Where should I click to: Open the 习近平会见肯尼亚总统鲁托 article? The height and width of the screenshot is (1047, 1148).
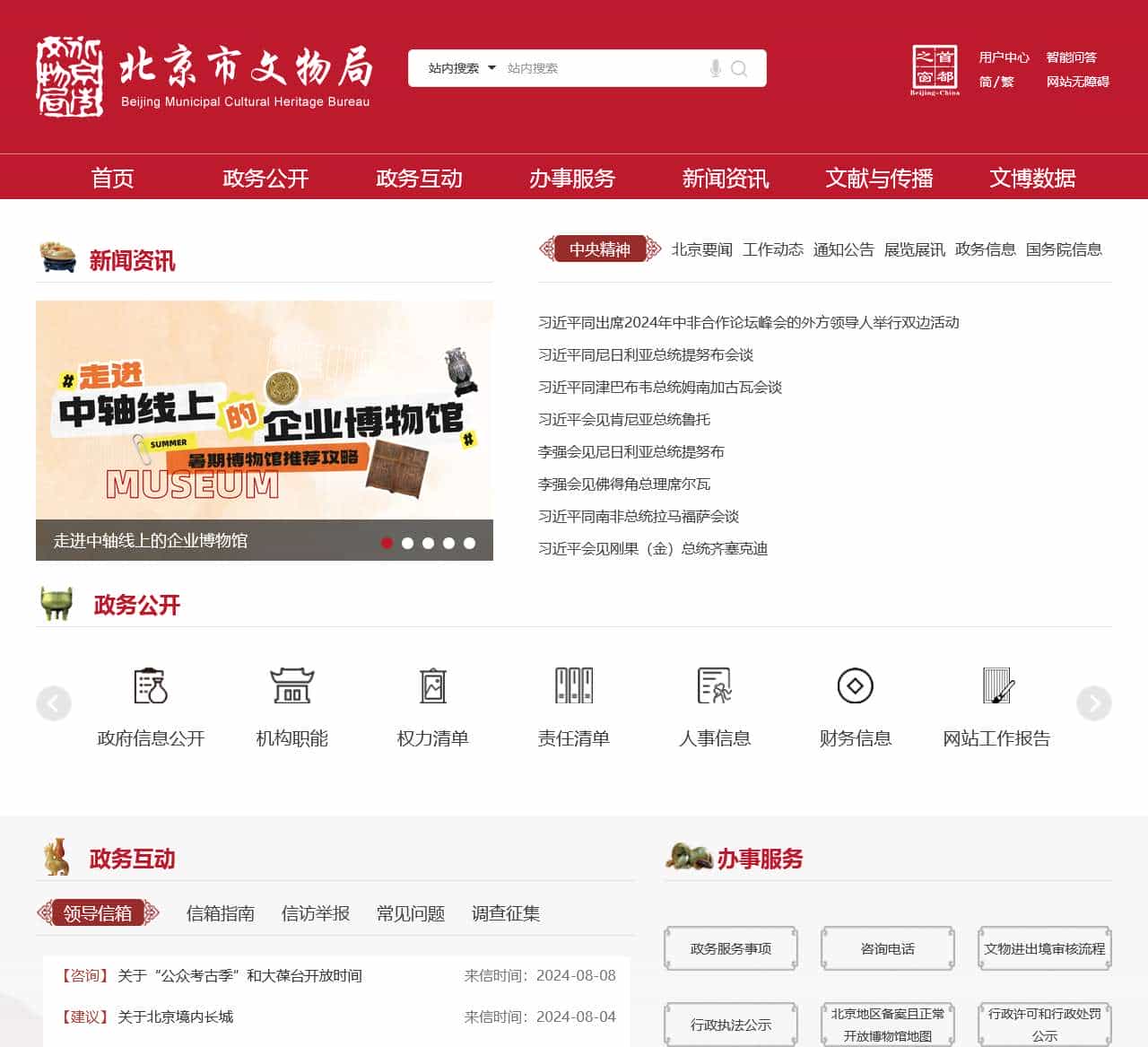[x=624, y=420]
